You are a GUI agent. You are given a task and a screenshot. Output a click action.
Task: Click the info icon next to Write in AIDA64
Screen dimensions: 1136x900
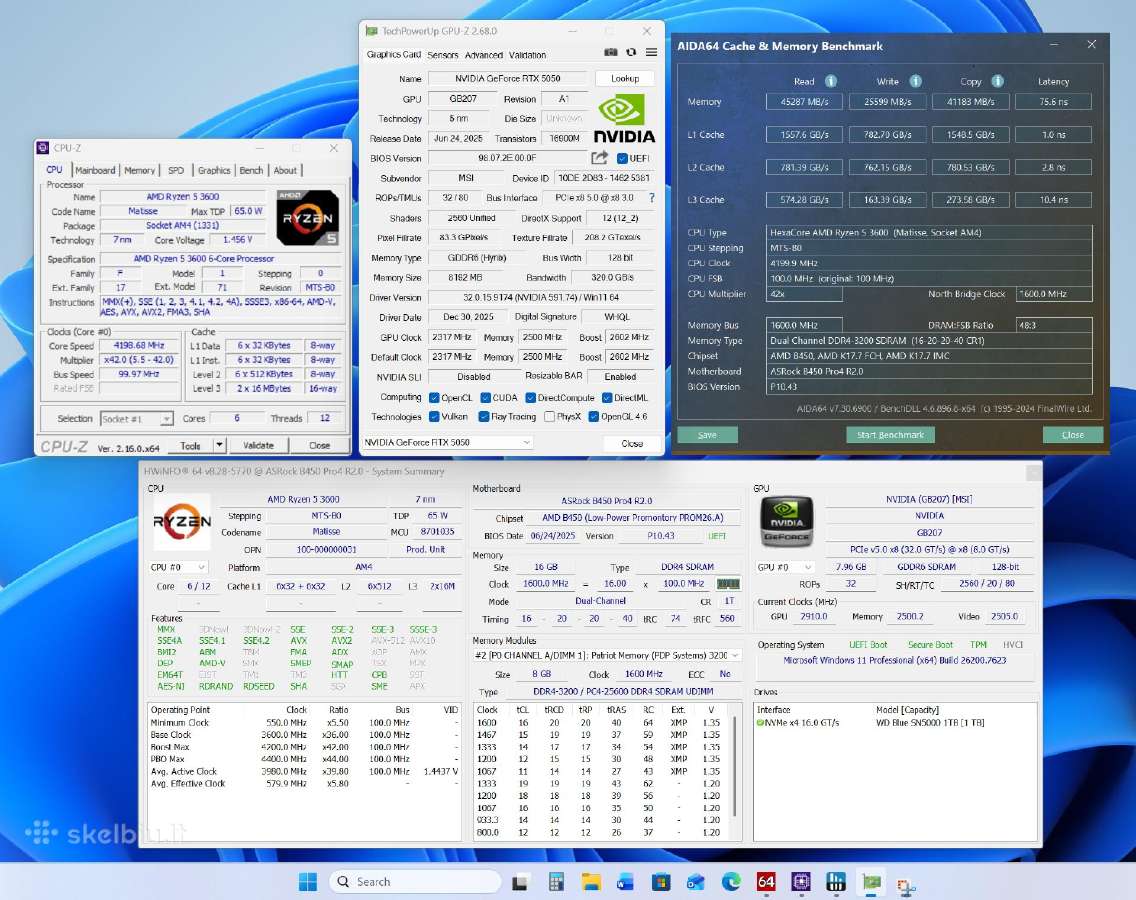coord(916,81)
